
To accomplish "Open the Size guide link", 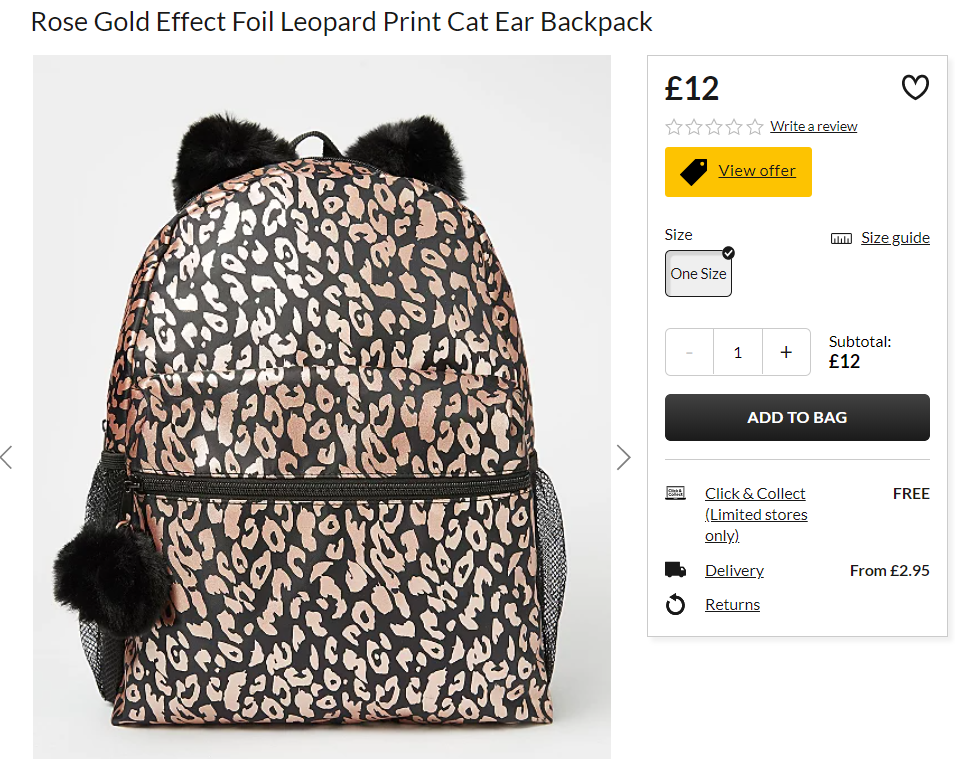I will (x=895, y=238).
